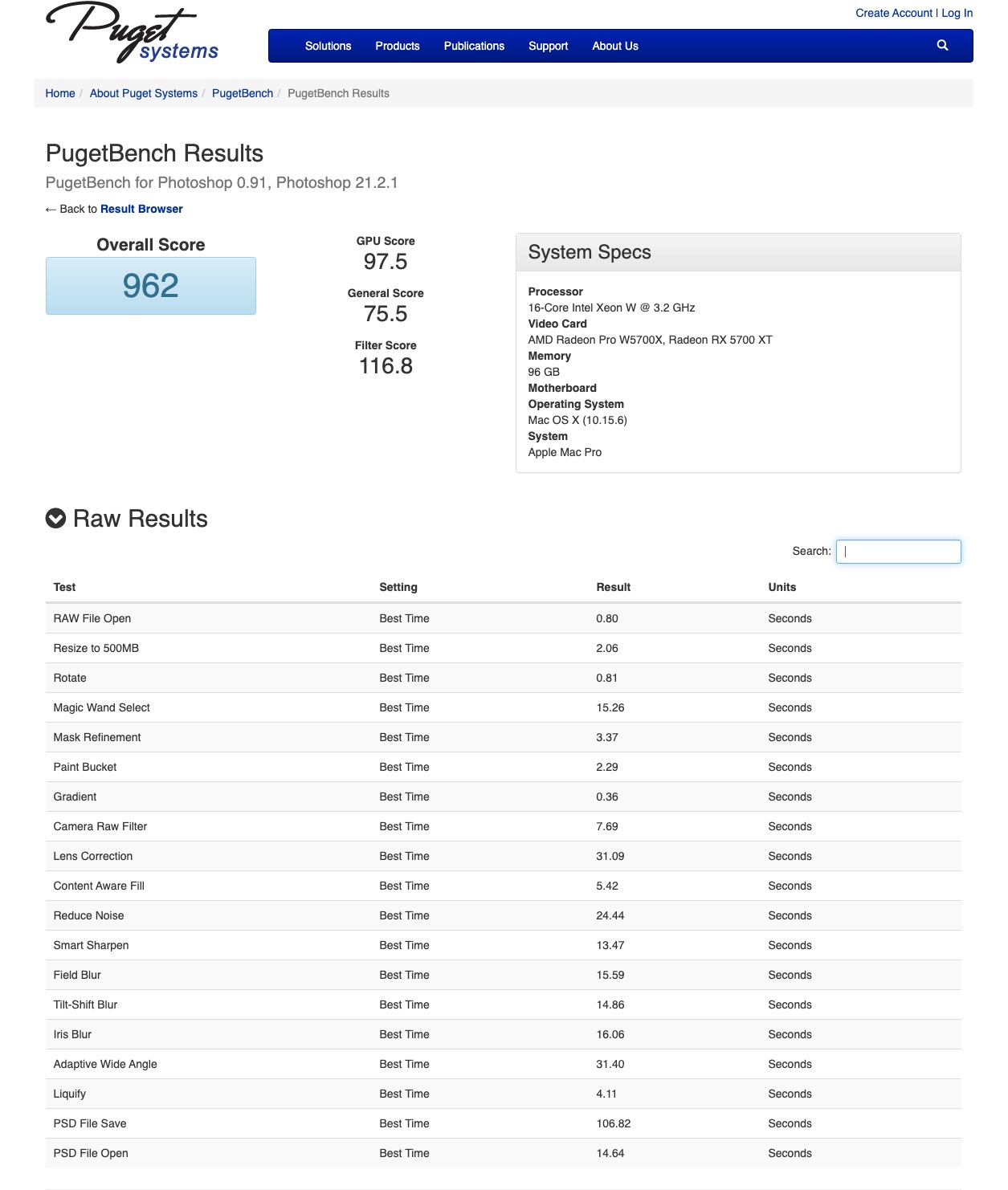The height and width of the screenshot is (1190, 1008).
Task: Select the Lens Correction row
Action: pos(504,856)
